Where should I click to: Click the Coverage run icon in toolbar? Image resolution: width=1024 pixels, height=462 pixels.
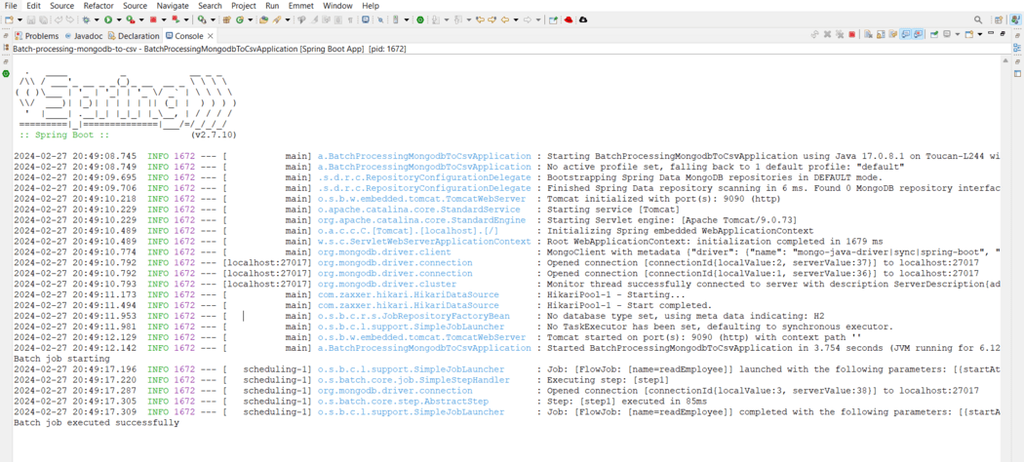(x=131, y=20)
